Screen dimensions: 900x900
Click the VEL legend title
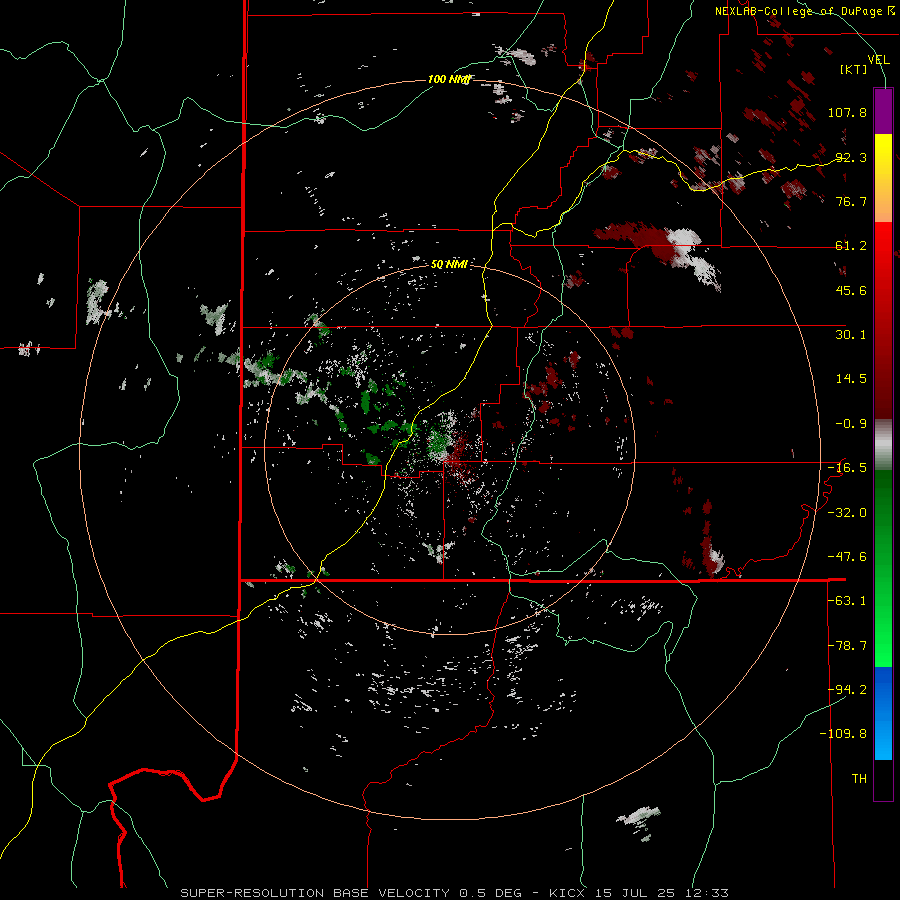878,59
